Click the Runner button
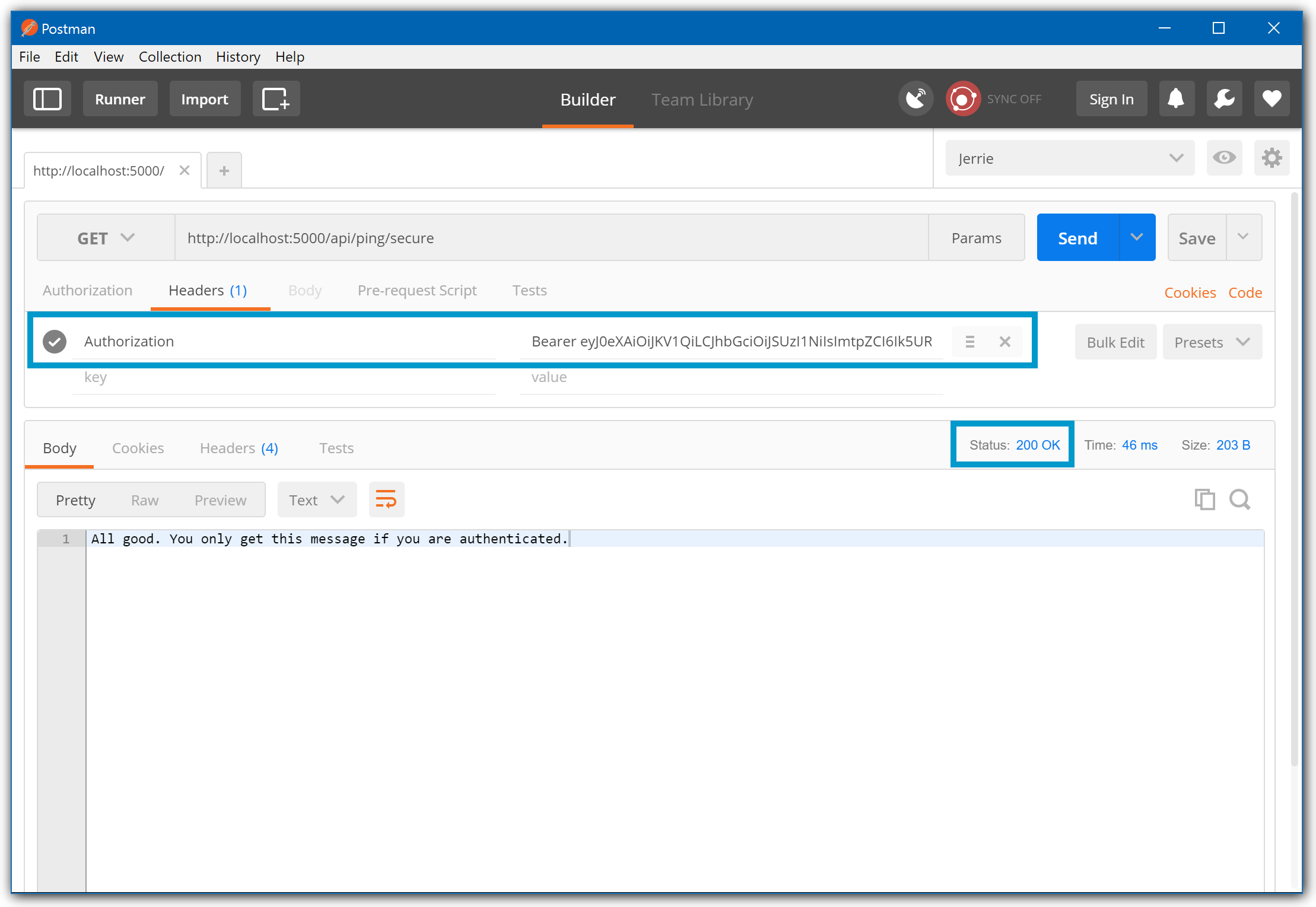 click(x=120, y=98)
